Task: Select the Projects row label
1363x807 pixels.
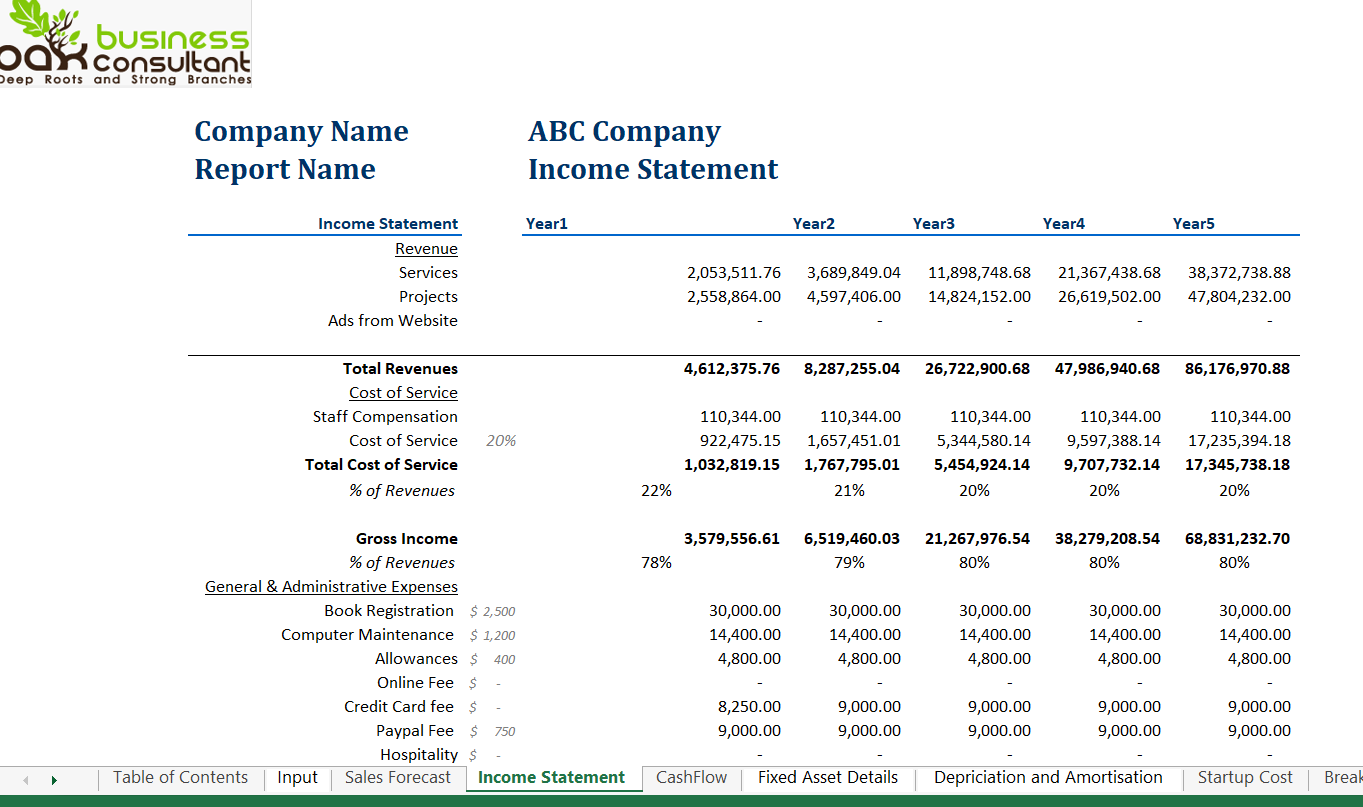Action: click(428, 297)
